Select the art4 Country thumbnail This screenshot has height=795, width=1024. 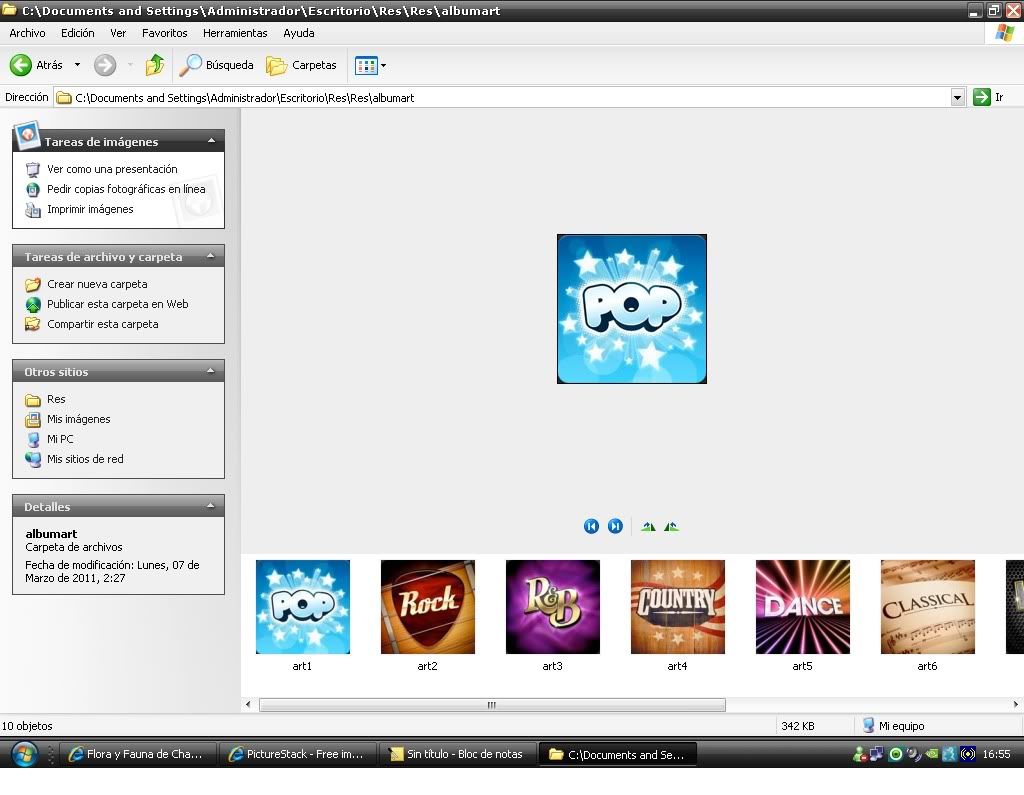pos(678,607)
